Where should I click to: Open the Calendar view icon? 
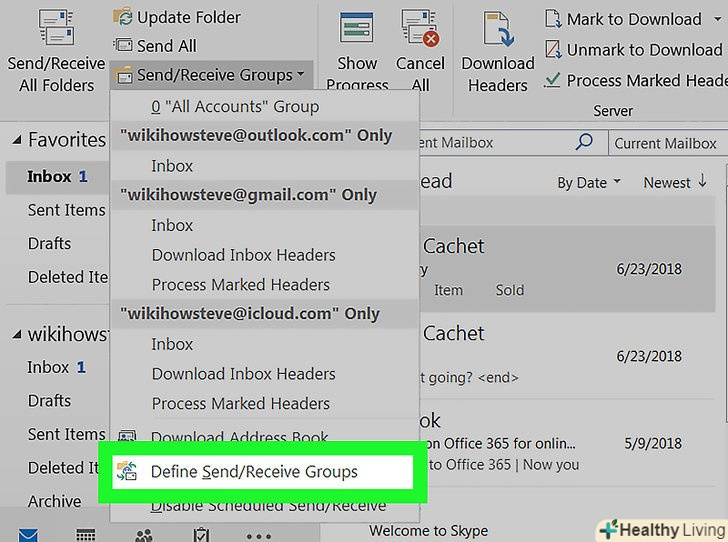tap(86, 535)
